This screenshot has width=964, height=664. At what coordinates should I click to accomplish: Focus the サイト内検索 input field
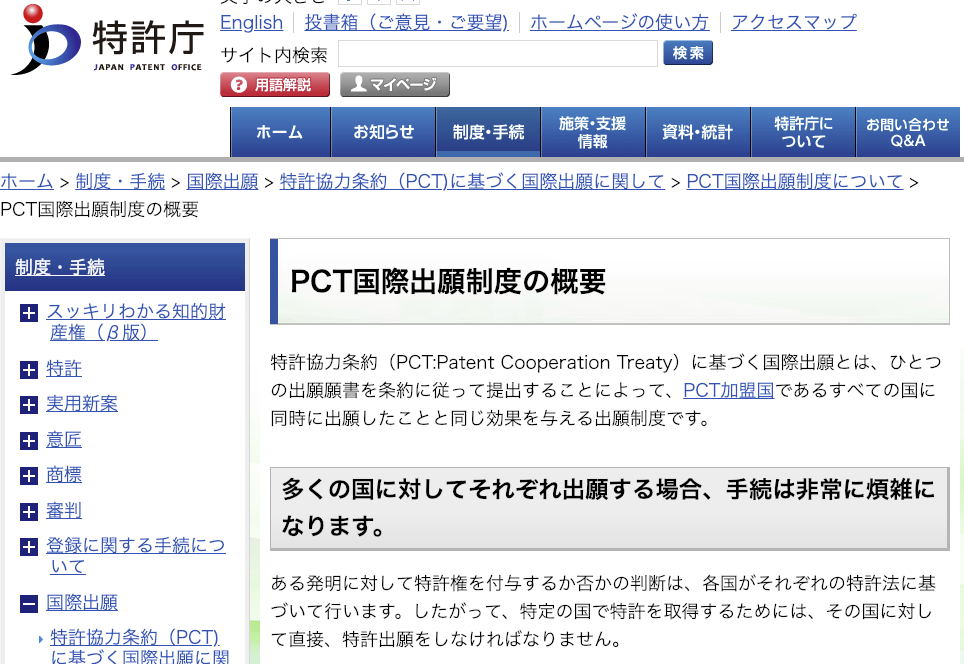[498, 54]
